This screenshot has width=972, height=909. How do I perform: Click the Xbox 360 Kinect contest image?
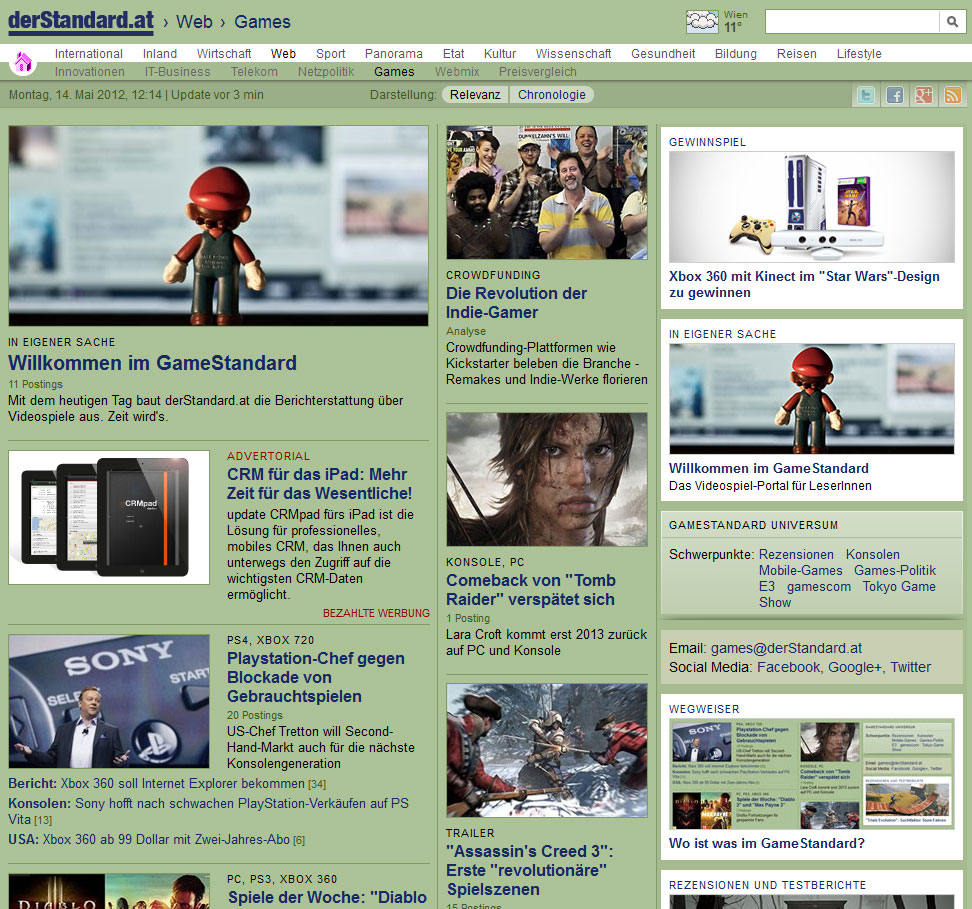[x=811, y=207]
